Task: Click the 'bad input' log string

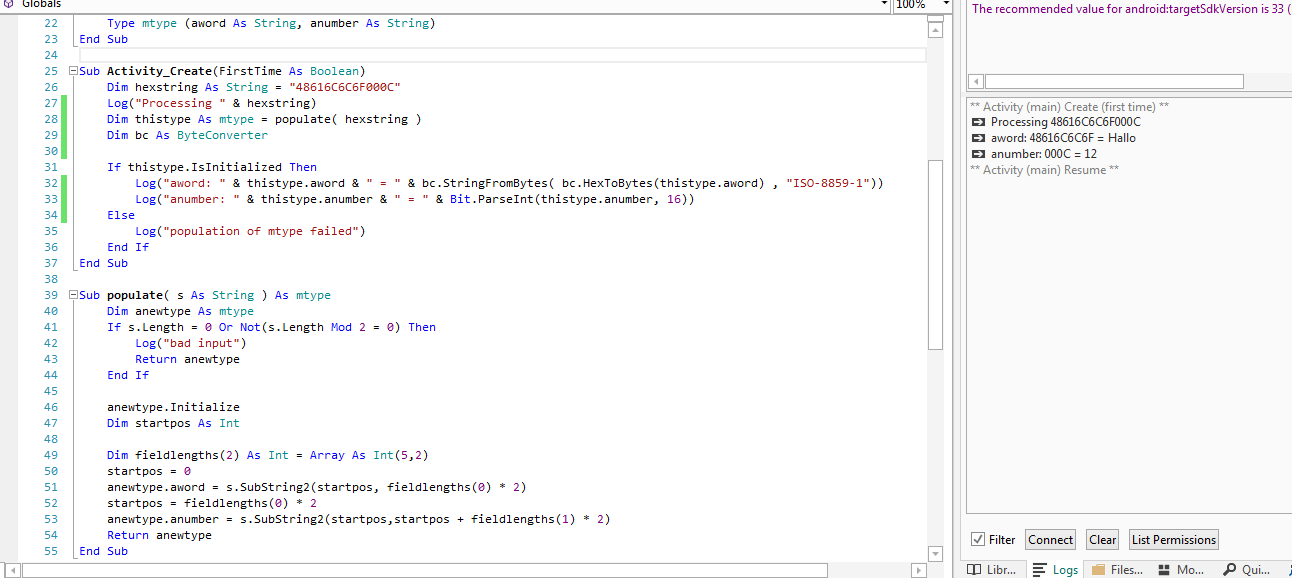Action: click(205, 343)
